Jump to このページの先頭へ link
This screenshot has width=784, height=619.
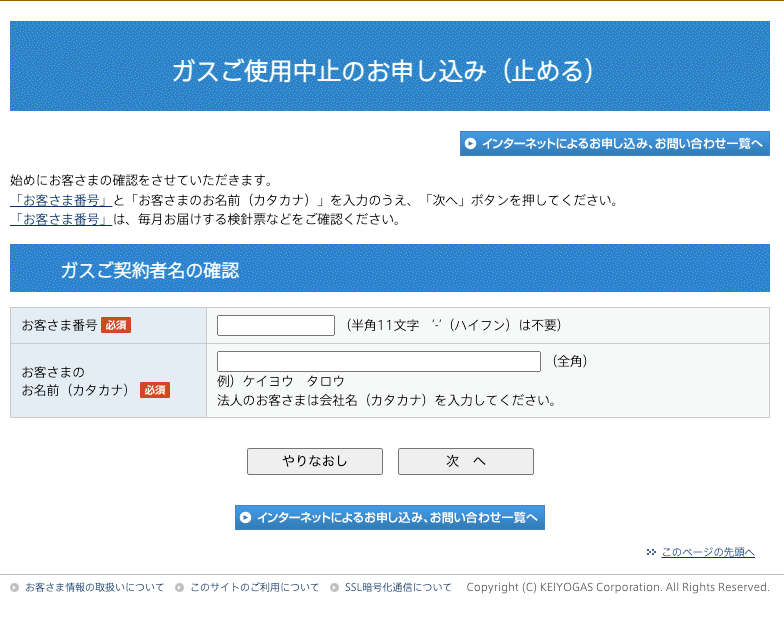tap(708, 552)
